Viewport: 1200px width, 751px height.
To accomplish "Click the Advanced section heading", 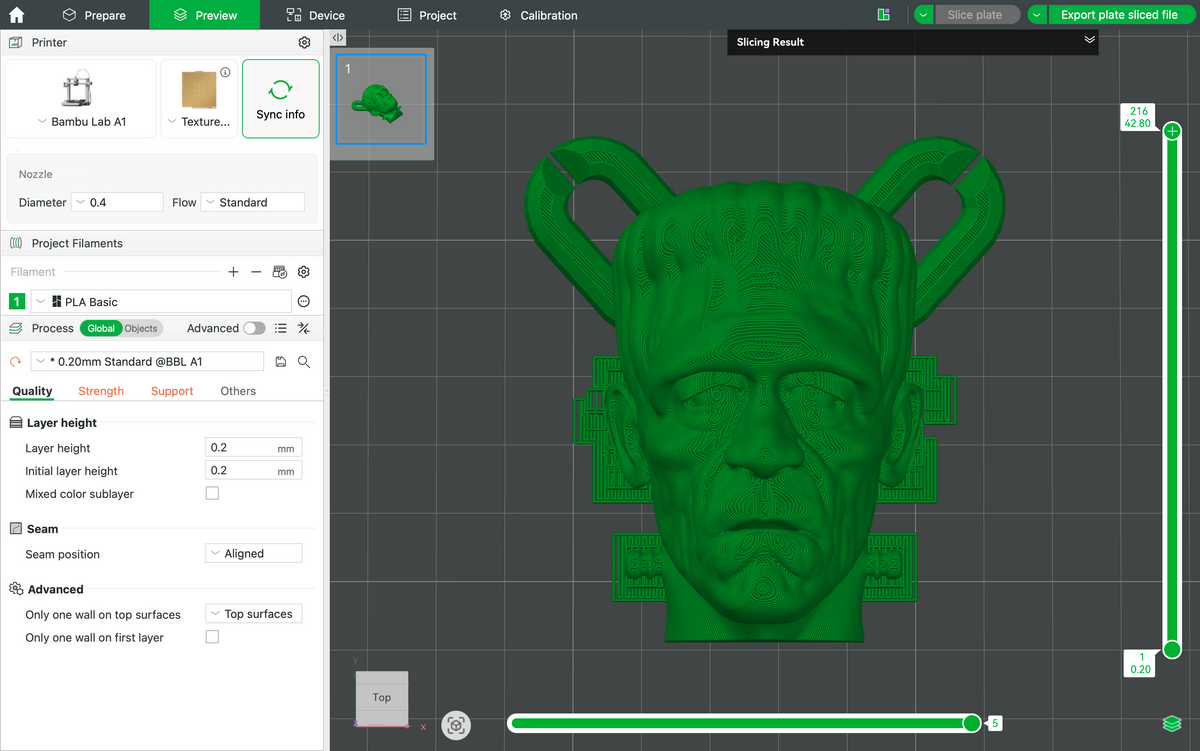I will pos(56,590).
